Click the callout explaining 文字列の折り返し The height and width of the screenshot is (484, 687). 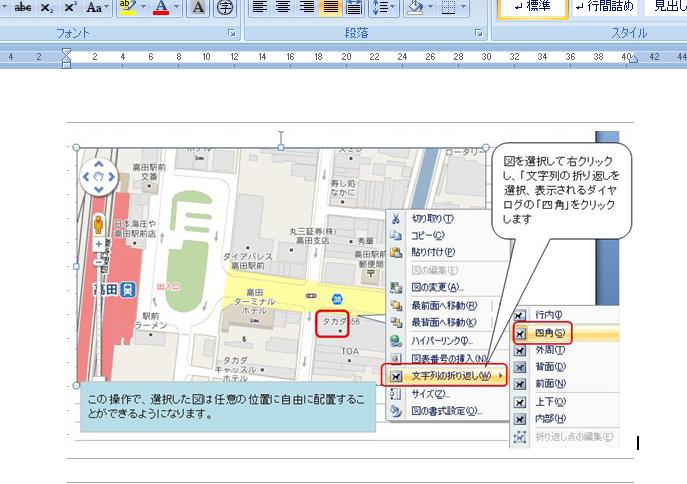[561, 191]
